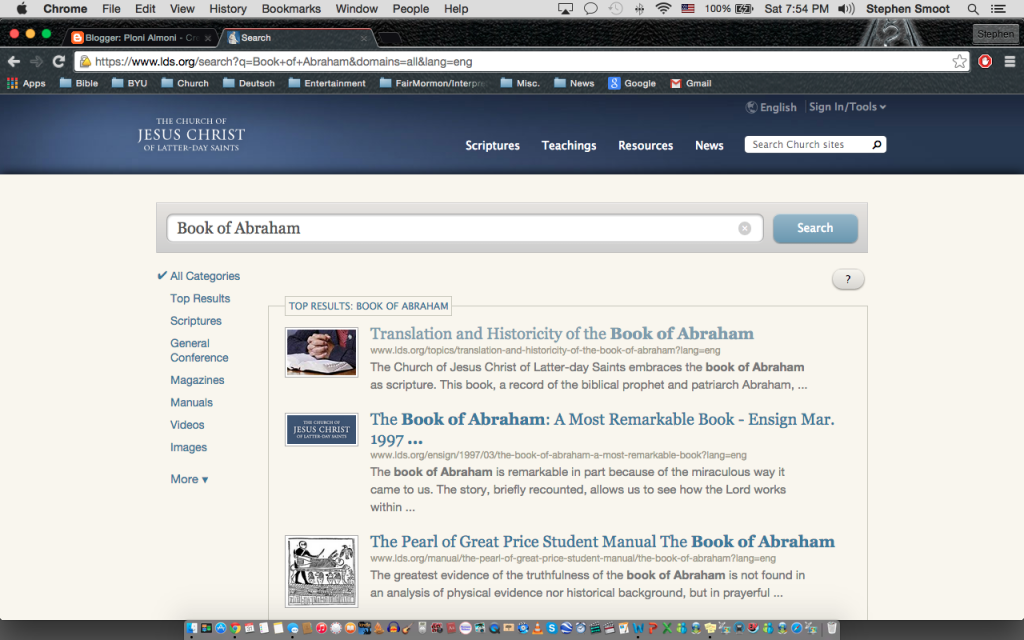
Task: Click the Wi-Fi status icon
Action: (664, 8)
